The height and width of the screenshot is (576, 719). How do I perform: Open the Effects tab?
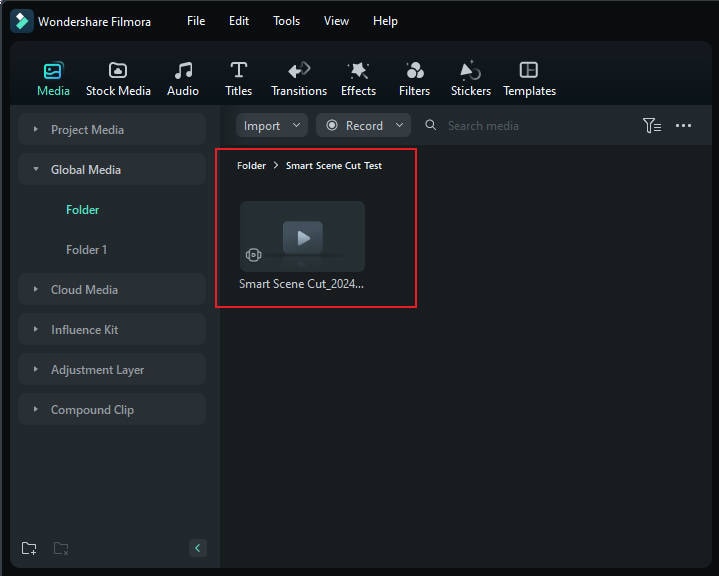click(x=358, y=79)
